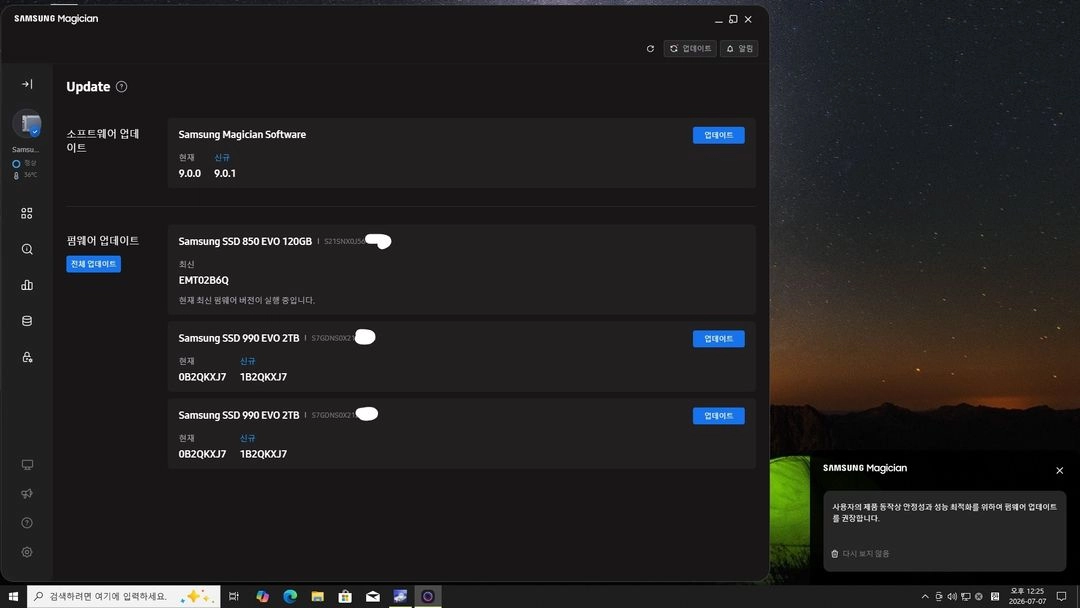Open the help question mark sidebar icon
This screenshot has height=608, width=1080.
click(27, 523)
